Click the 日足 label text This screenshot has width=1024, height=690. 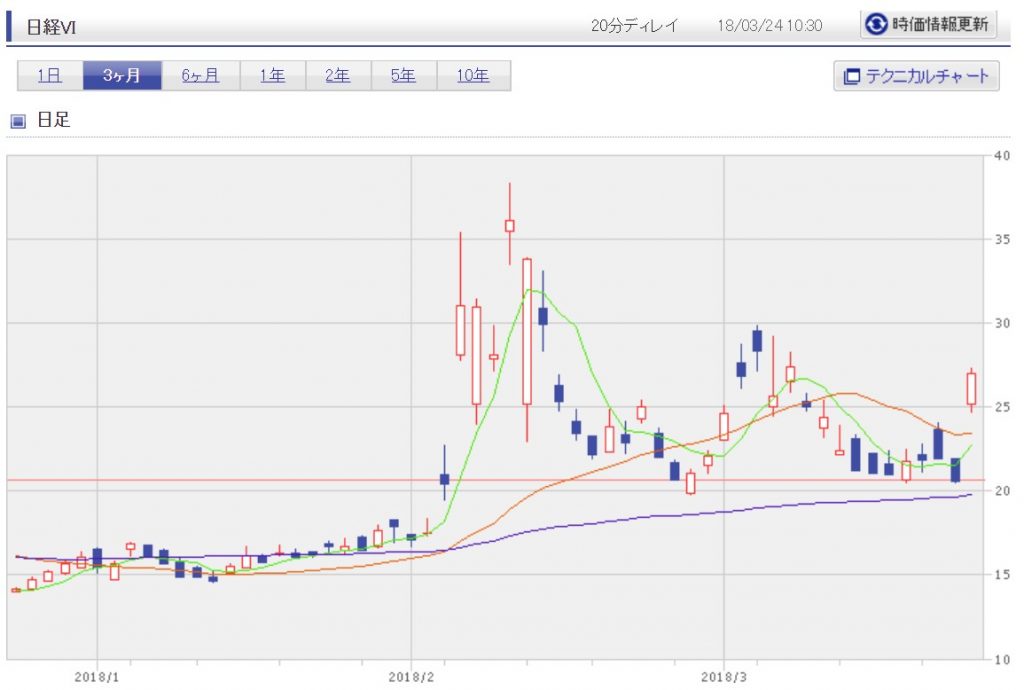pos(54,119)
